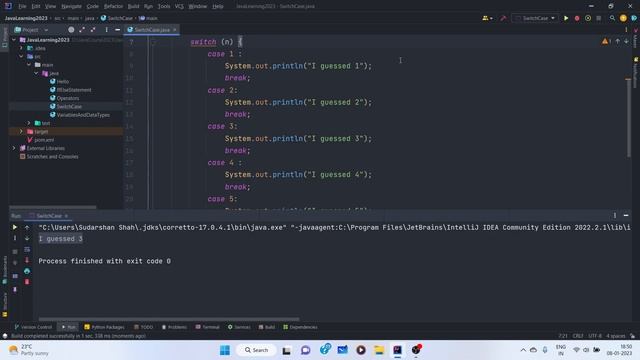Toggle scroll to end in Run console
This screenshot has height=360, width=640.
tap(27, 260)
